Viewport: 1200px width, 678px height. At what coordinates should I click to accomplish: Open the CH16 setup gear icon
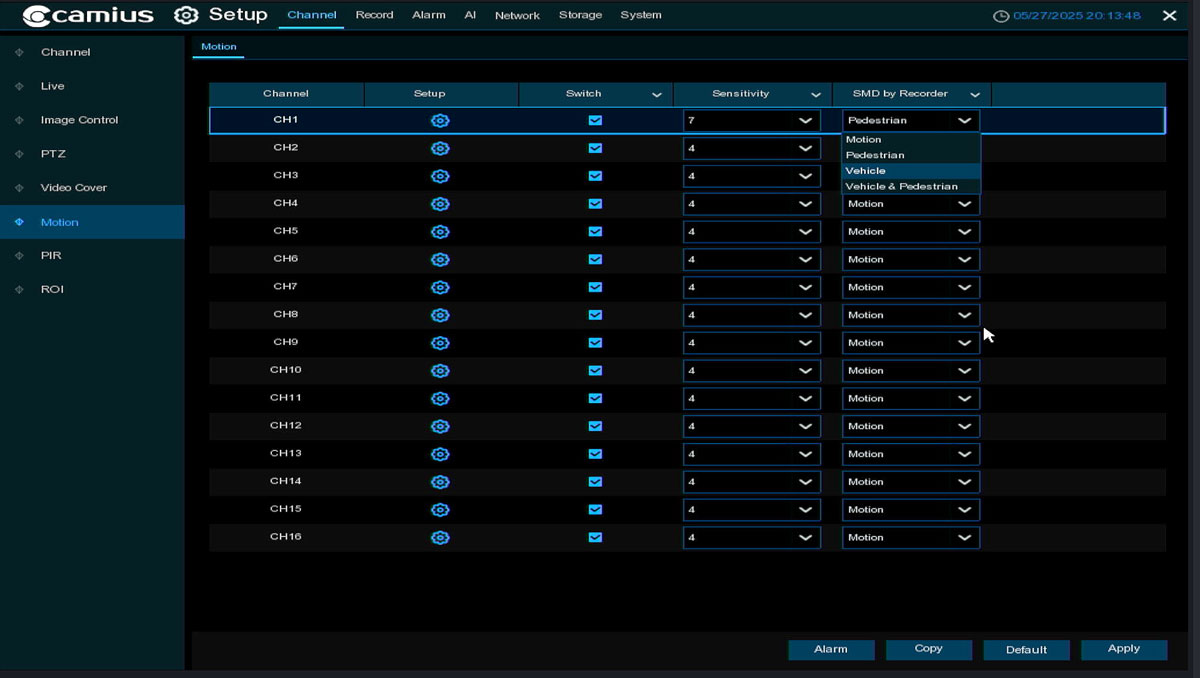(x=440, y=537)
